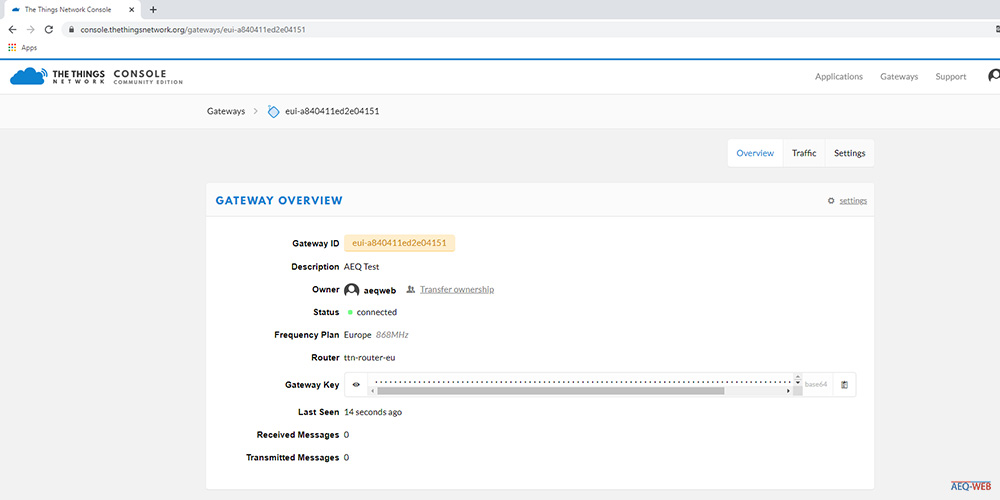Click the browser back arrow
The image size is (1000, 500).
pos(12,29)
